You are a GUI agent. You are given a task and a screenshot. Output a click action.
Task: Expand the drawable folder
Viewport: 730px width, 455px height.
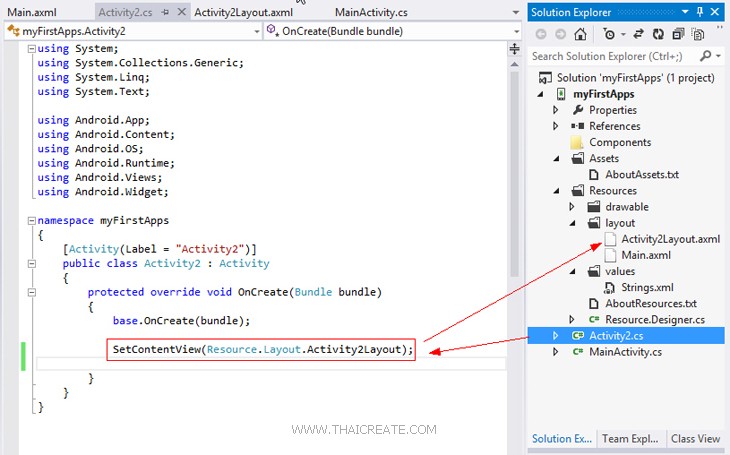(x=572, y=207)
